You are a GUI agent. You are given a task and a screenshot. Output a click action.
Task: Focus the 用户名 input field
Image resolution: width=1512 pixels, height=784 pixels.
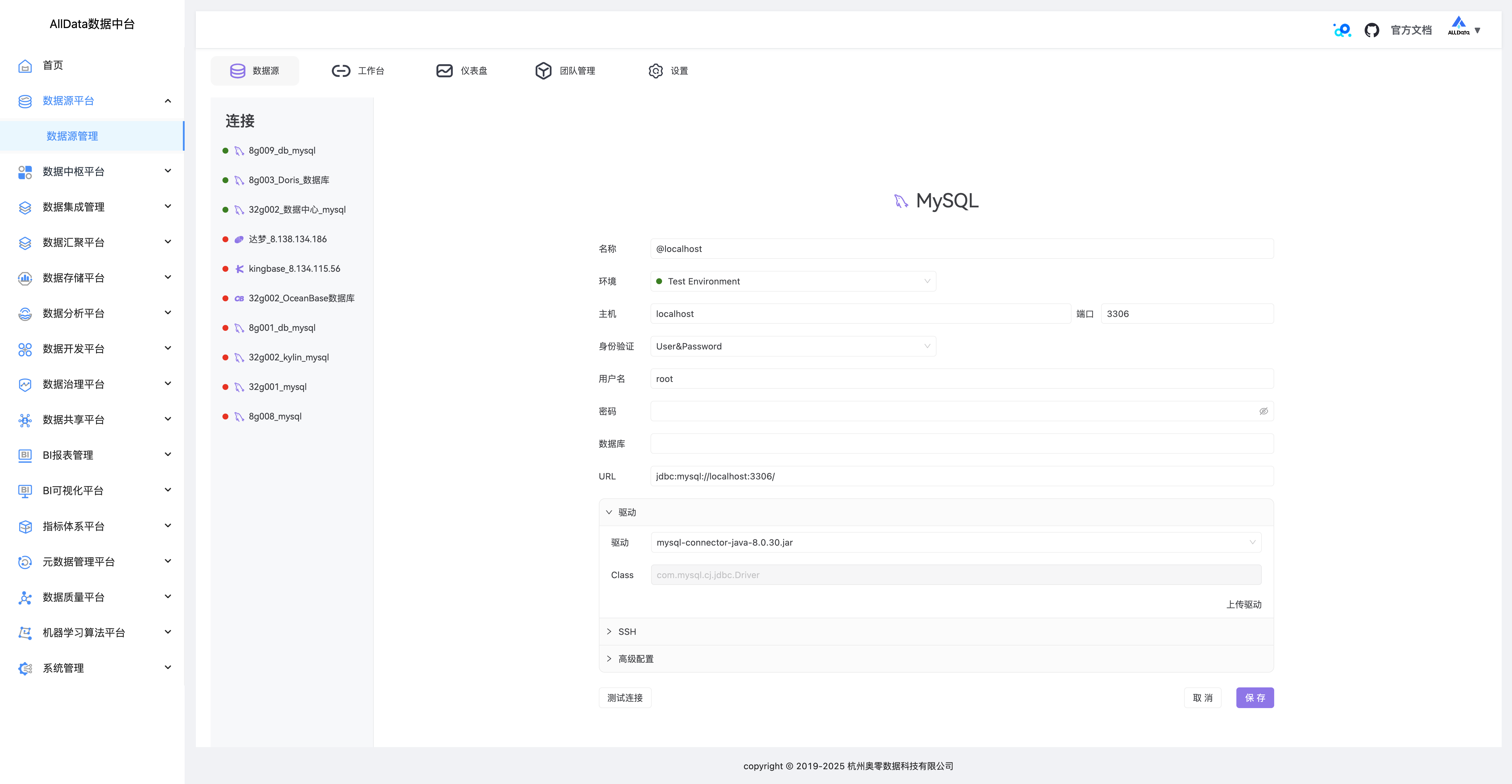(x=961, y=379)
